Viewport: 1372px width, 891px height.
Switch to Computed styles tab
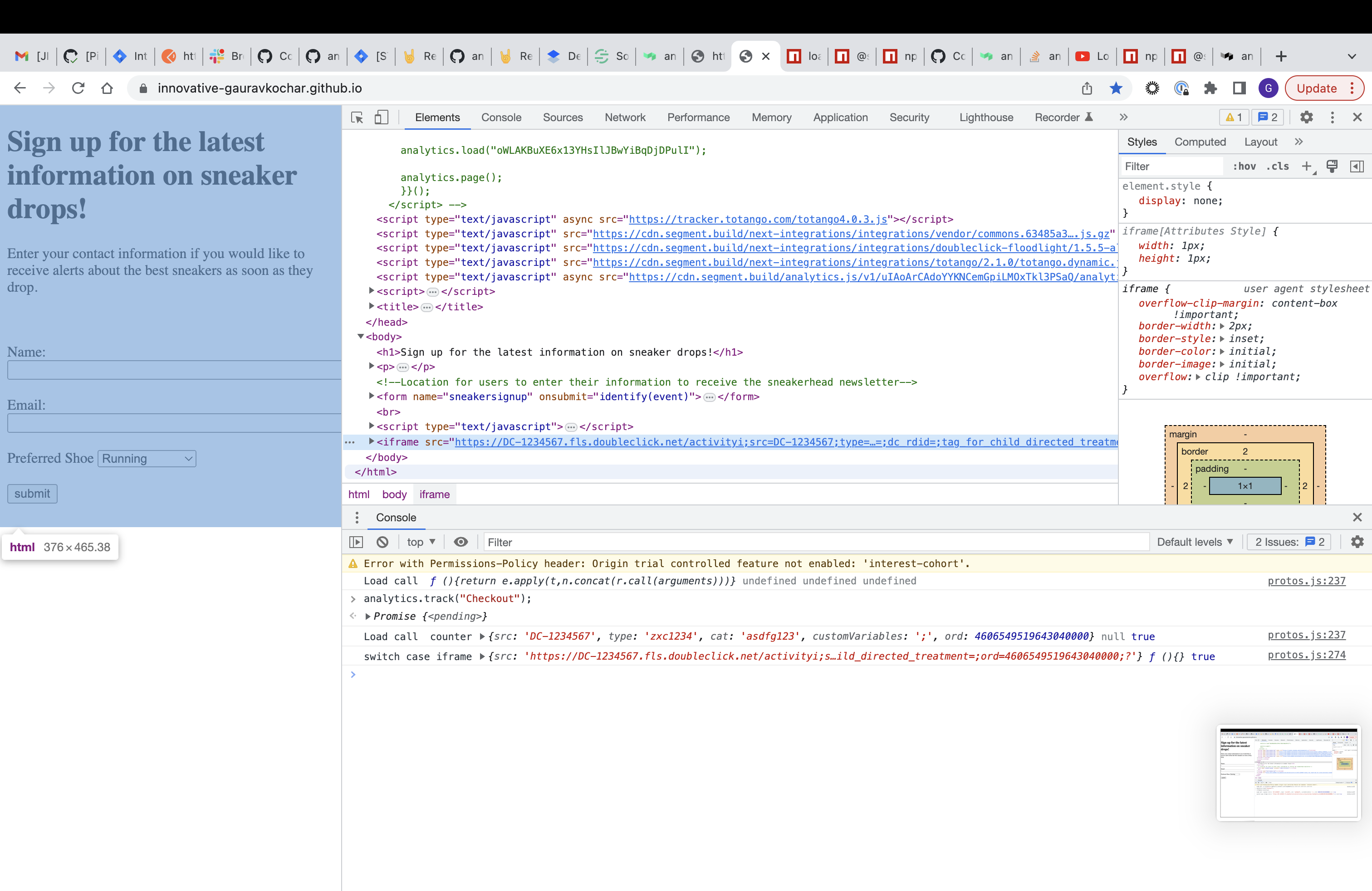[x=1200, y=142]
